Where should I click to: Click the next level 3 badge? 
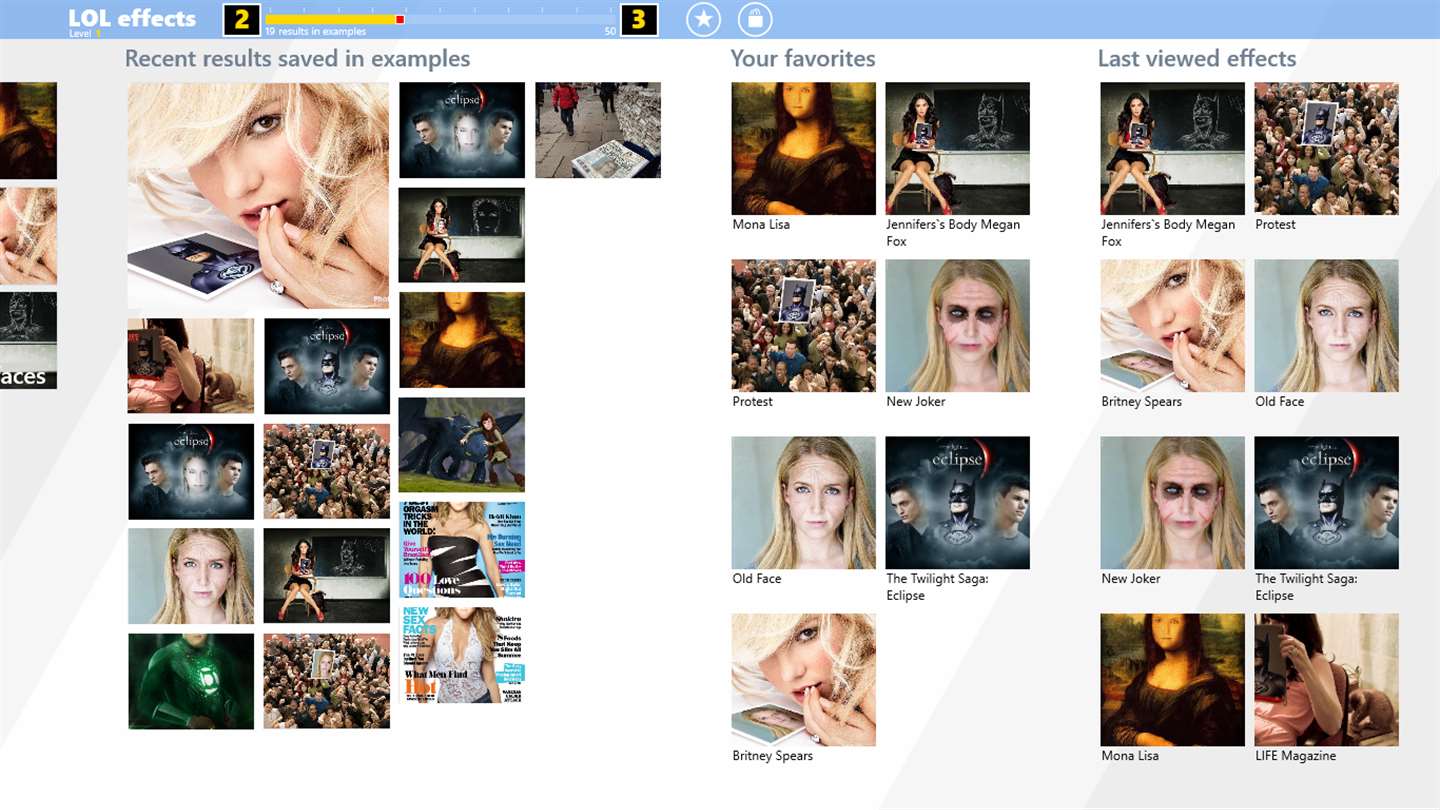(x=639, y=19)
